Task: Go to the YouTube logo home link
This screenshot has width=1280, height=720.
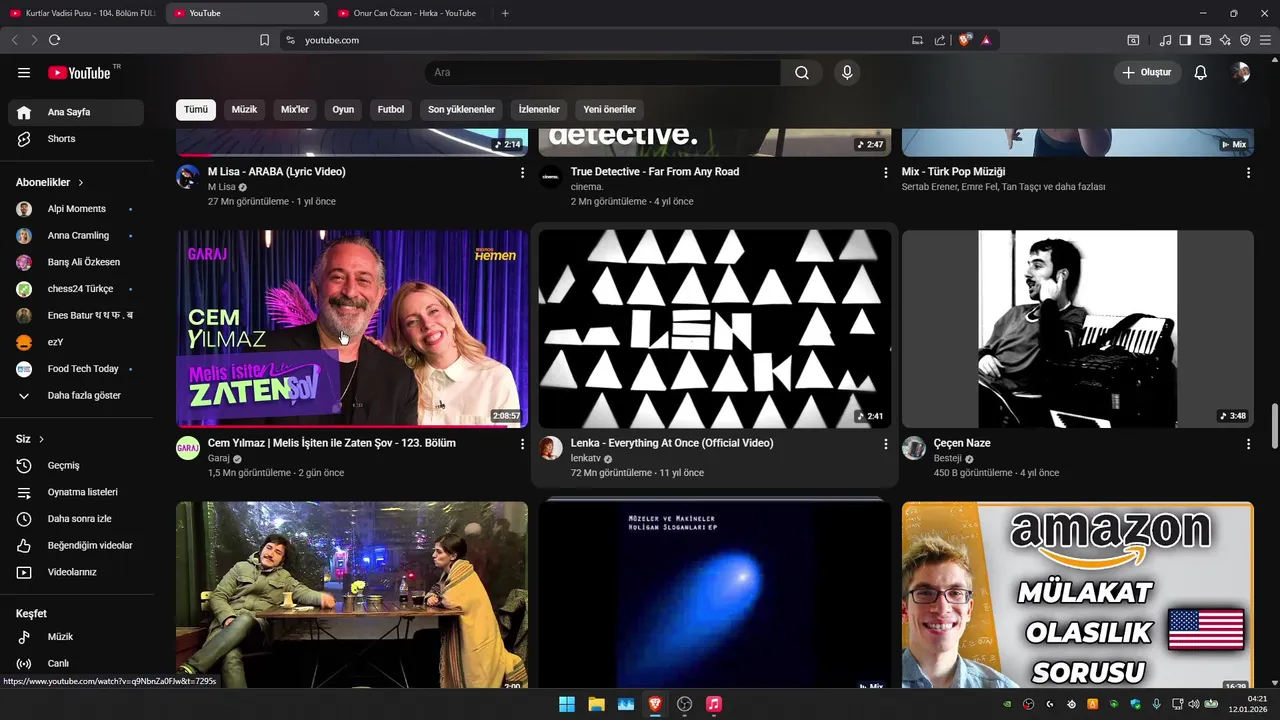Action: [80, 73]
